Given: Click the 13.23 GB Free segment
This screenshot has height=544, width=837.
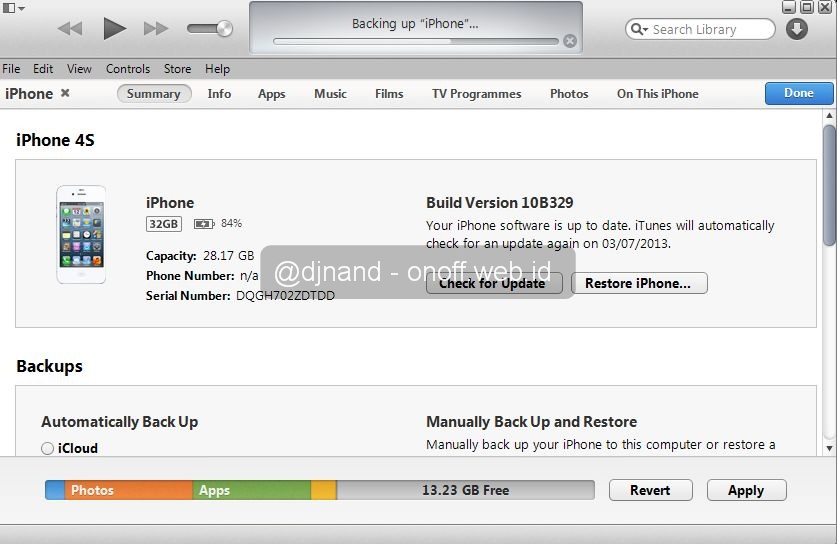Looking at the screenshot, I should click(465, 490).
